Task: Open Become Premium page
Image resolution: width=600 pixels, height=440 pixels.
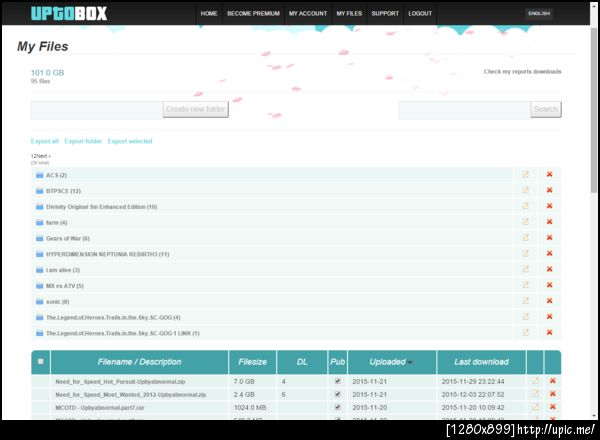Action: pyautogui.click(x=253, y=13)
